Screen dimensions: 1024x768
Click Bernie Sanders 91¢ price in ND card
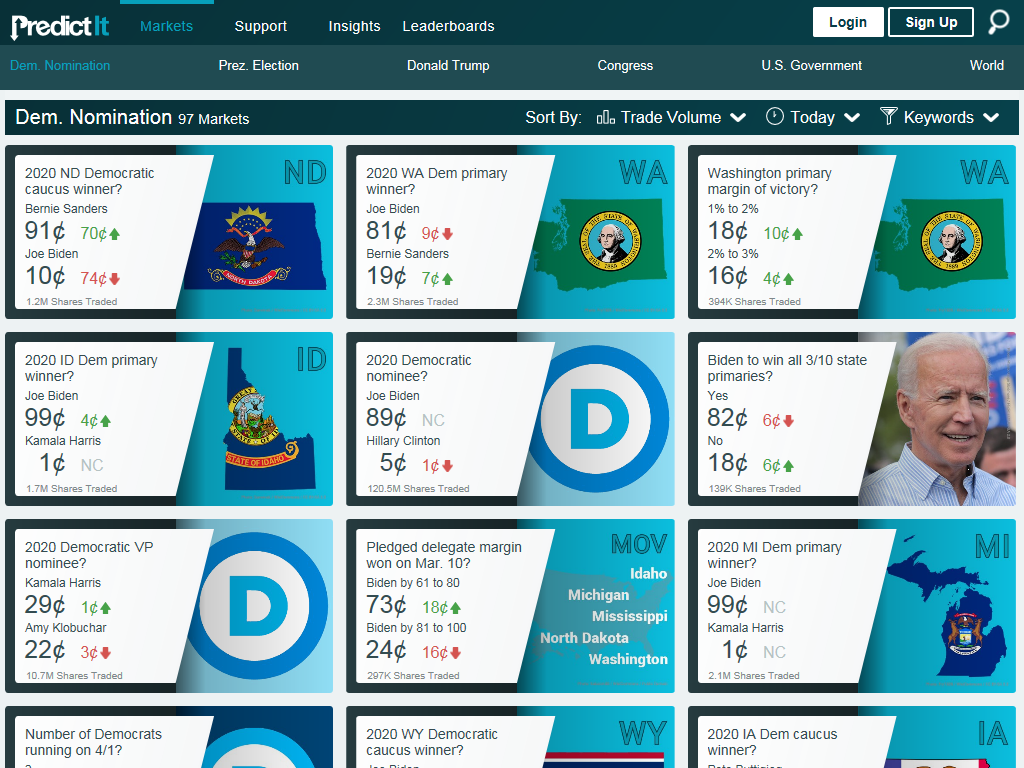pyautogui.click(x=45, y=231)
